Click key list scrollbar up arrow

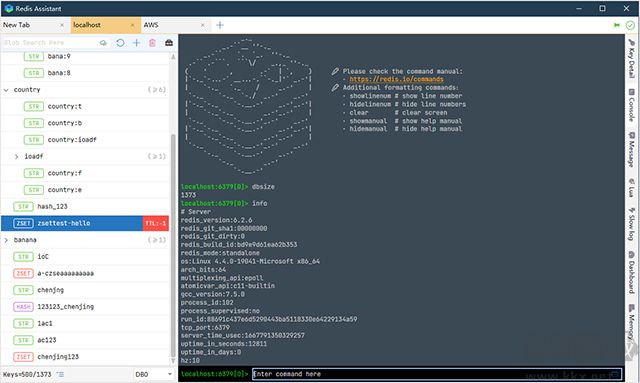pos(173,57)
